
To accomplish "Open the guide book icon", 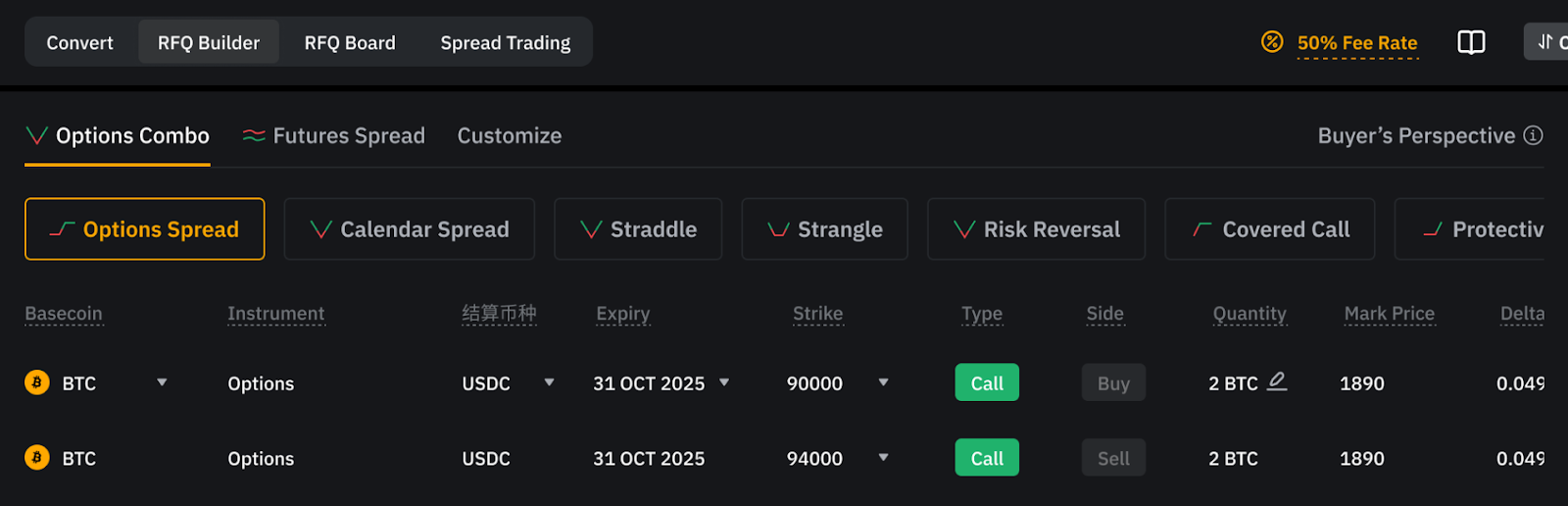I will [x=1471, y=42].
